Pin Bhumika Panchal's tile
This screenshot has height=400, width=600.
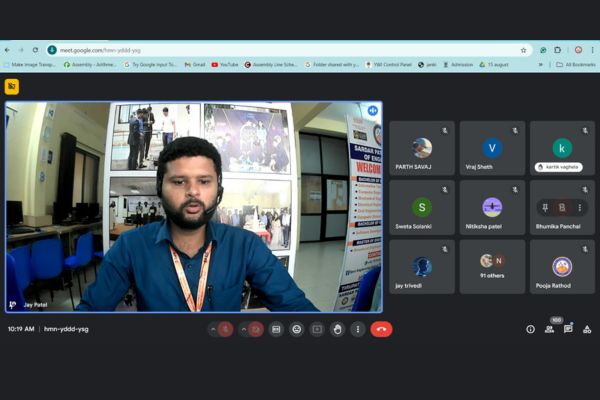tap(545, 207)
